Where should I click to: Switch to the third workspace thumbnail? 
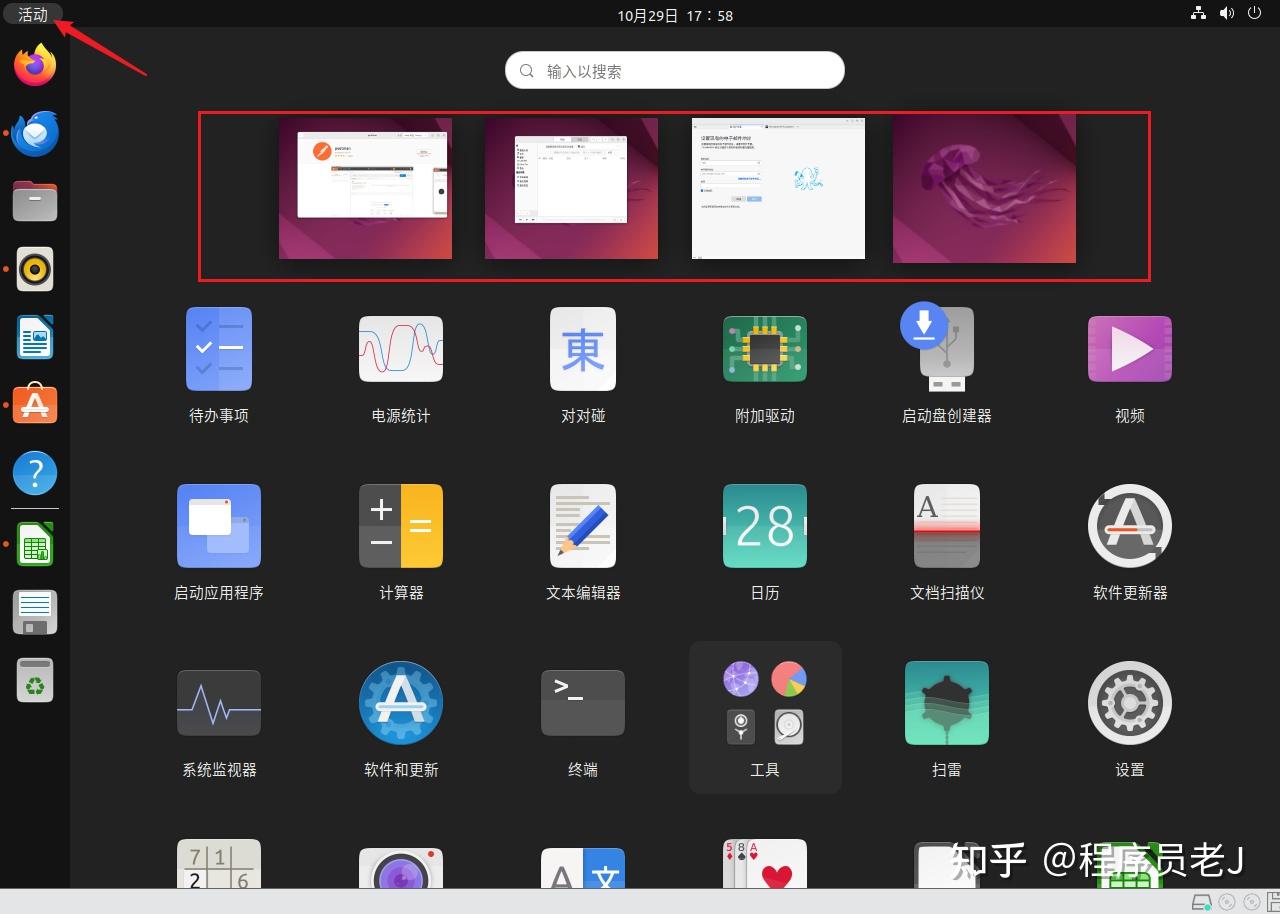[x=778, y=188]
